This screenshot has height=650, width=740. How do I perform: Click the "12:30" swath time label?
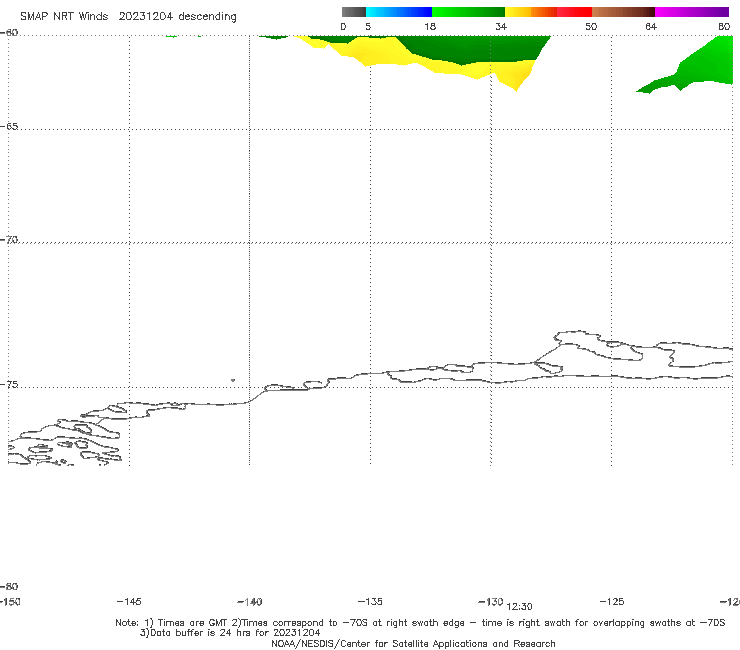point(519,607)
